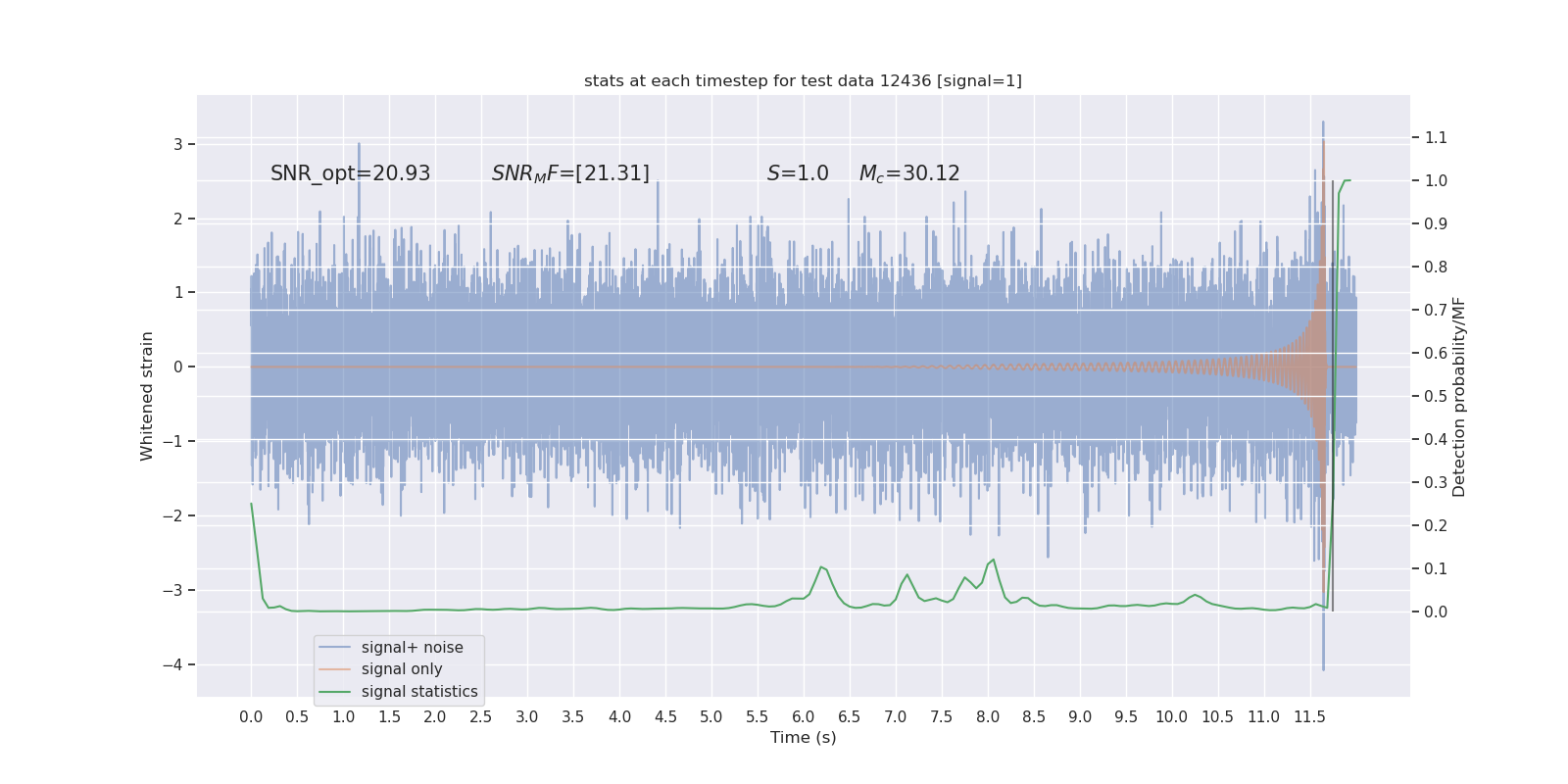
Task: Select the 0.7 tick on the probability axis
Action: pyautogui.click(x=1436, y=310)
